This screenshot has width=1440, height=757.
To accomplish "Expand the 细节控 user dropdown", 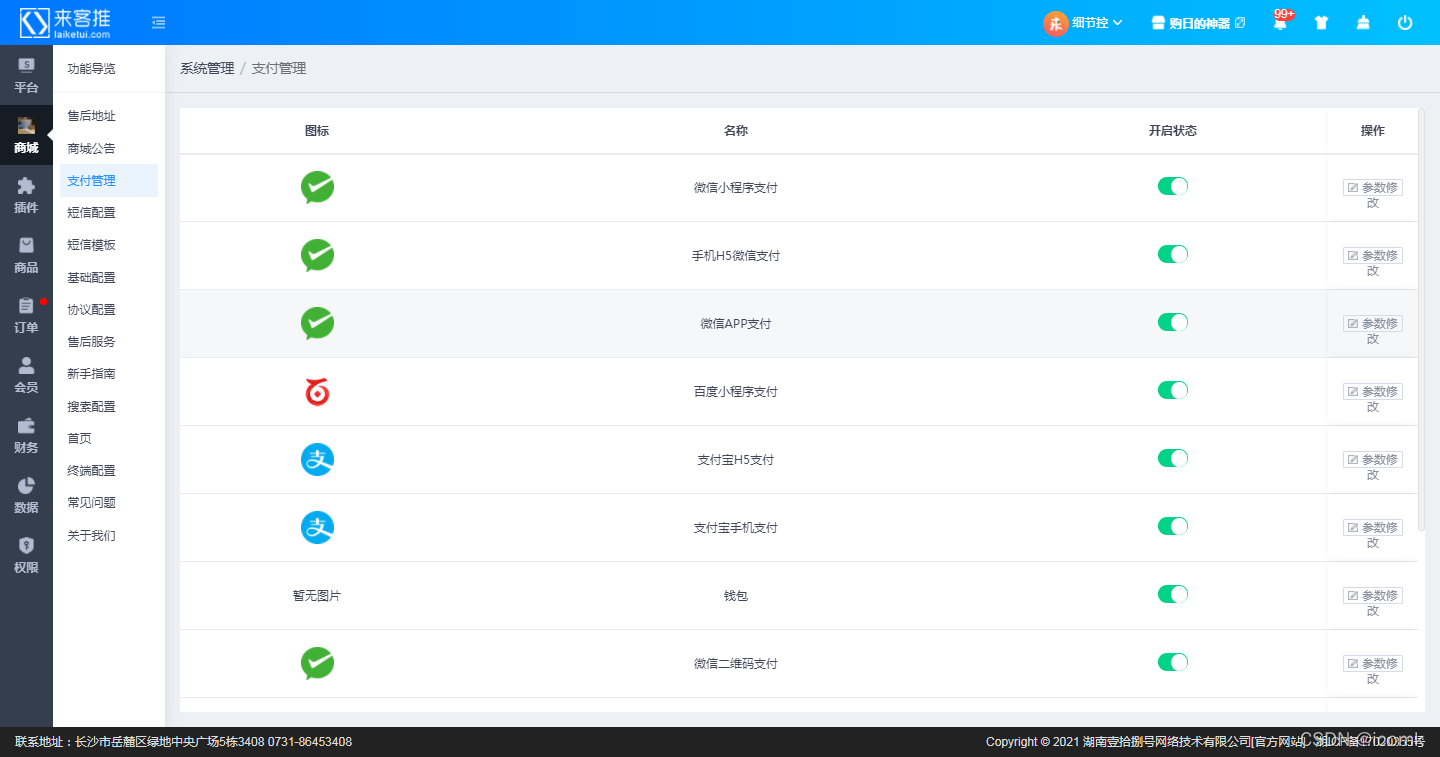I will pos(1097,22).
